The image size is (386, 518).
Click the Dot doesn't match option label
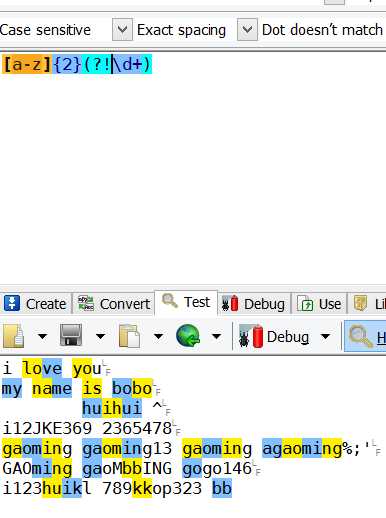[x=322, y=30]
